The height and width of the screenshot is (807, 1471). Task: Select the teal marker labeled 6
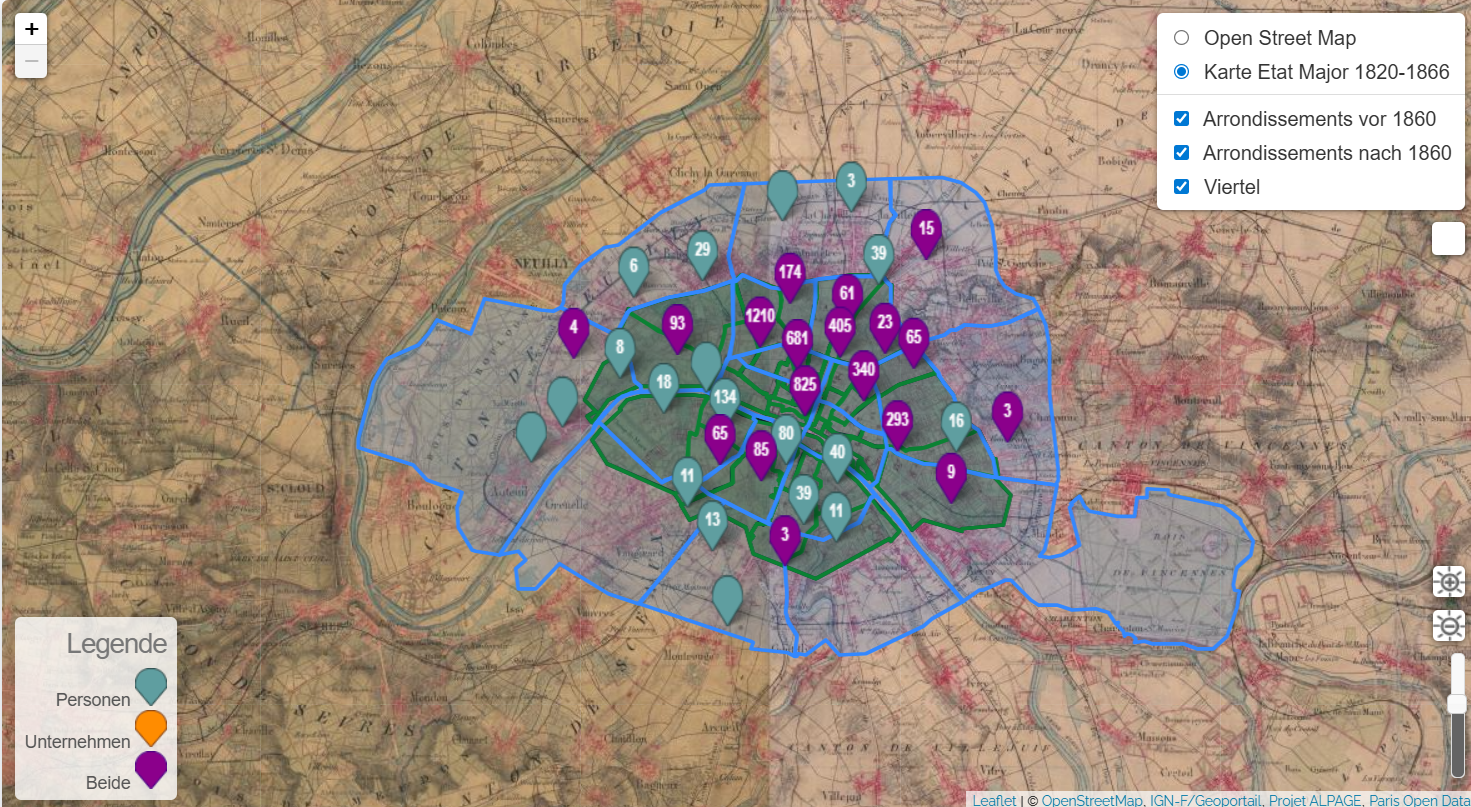pos(633,271)
